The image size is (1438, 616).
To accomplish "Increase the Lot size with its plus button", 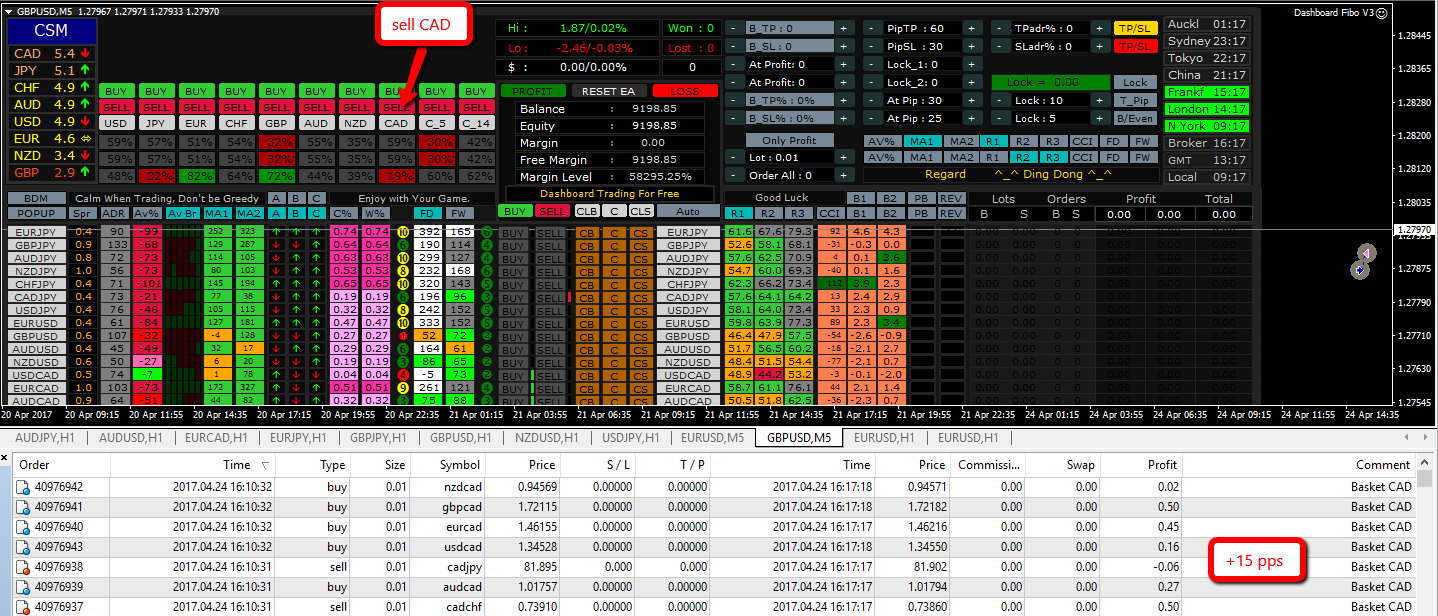I will click(x=845, y=157).
